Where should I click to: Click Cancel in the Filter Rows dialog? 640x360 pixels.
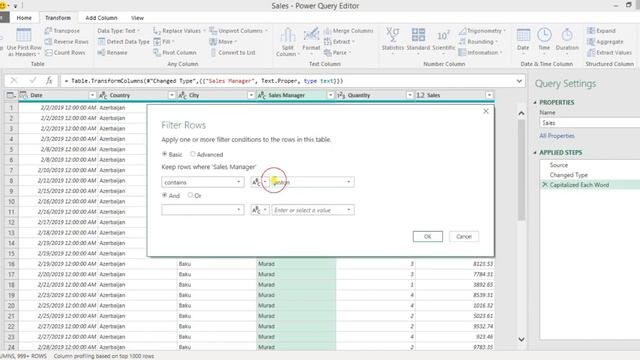coord(464,236)
